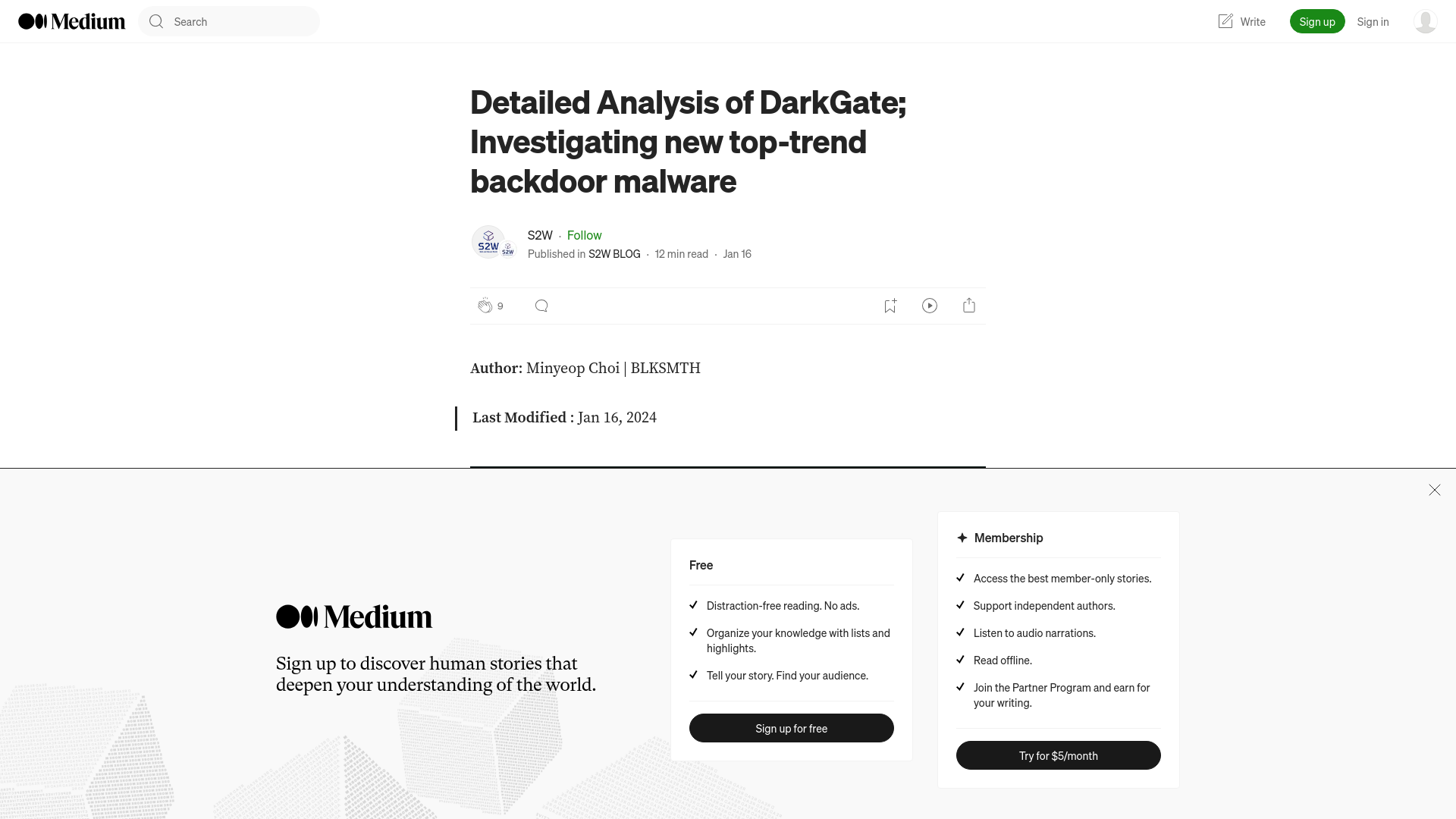This screenshot has height=819, width=1456.
Task: Click the save/bookmark icon
Action: coord(889,305)
